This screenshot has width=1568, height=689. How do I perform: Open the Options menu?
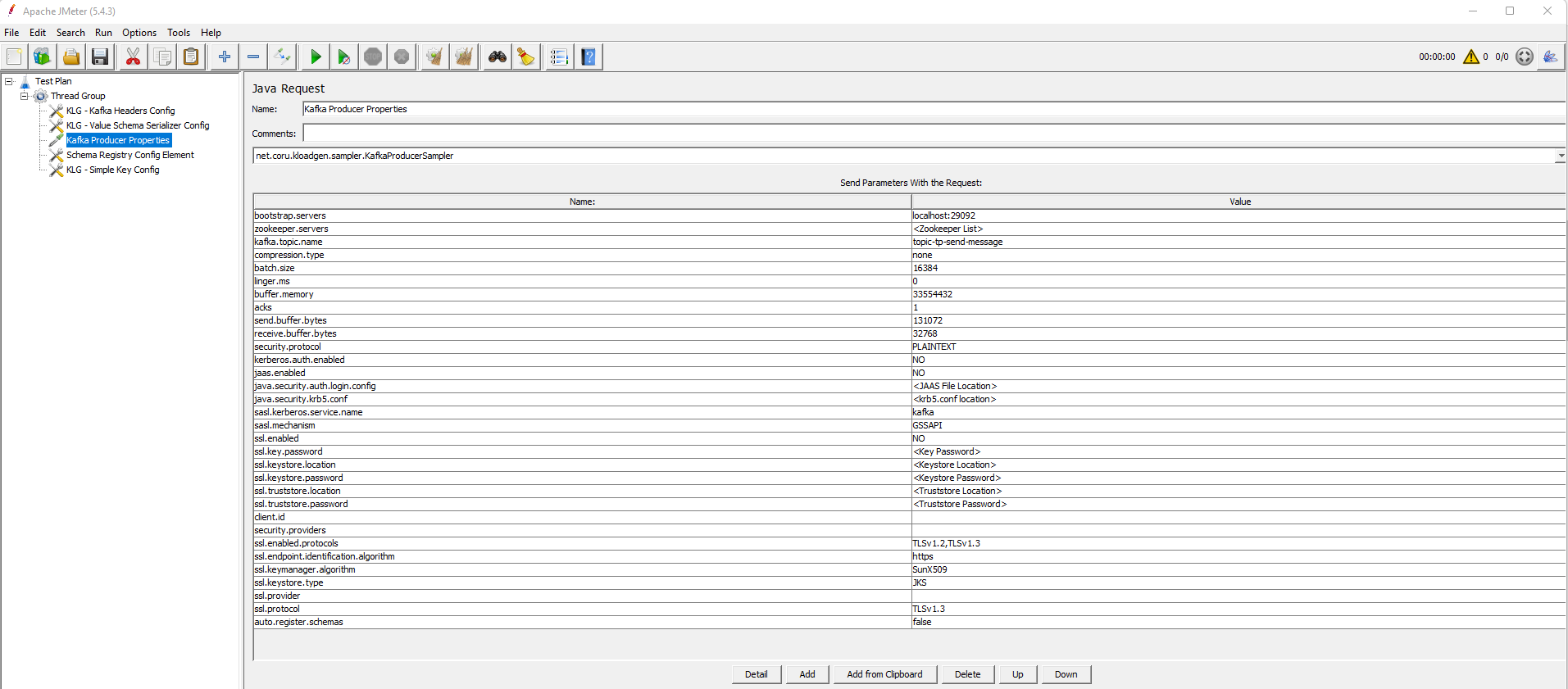click(139, 33)
